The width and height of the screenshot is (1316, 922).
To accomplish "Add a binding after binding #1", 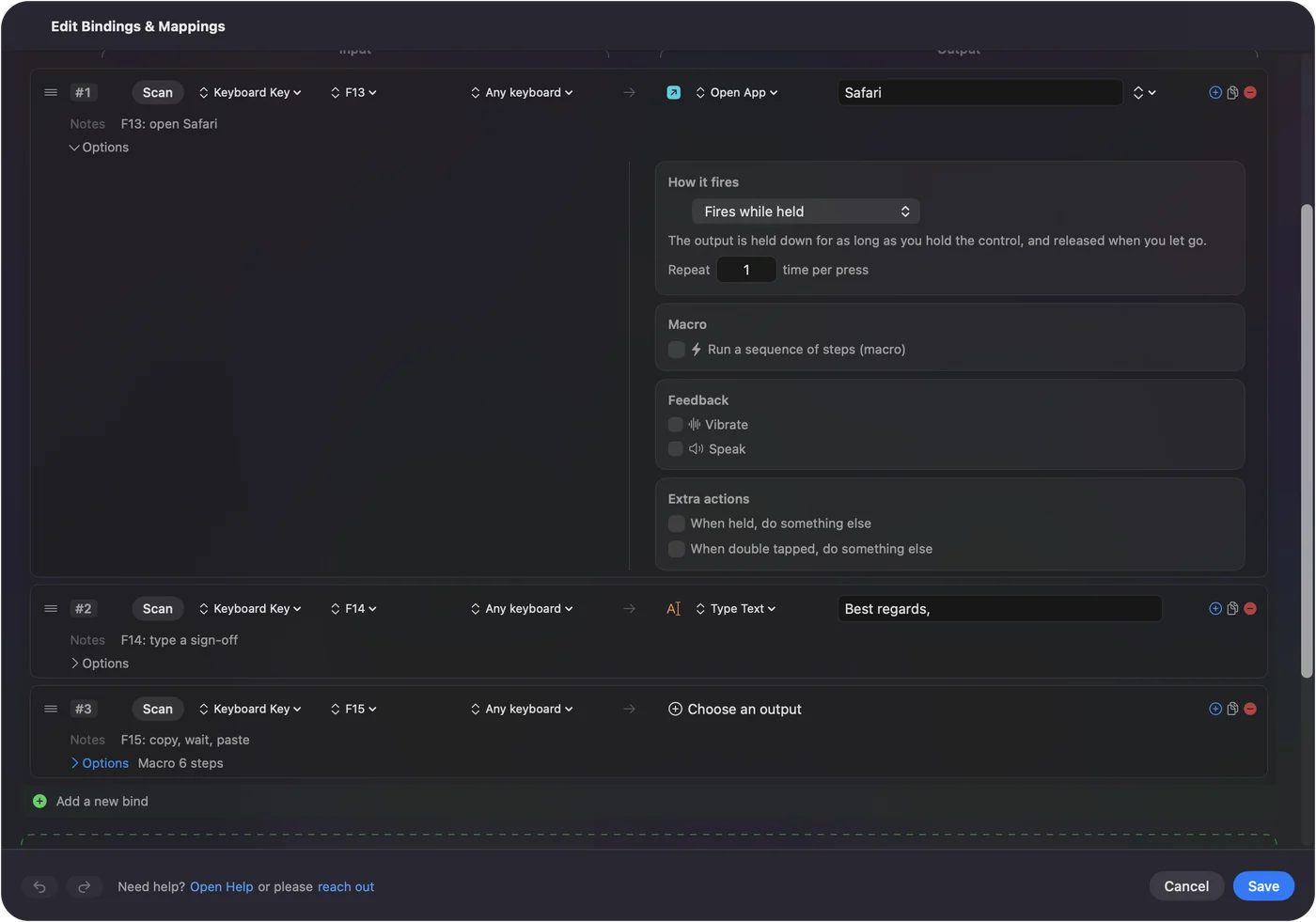I will coord(1214,92).
